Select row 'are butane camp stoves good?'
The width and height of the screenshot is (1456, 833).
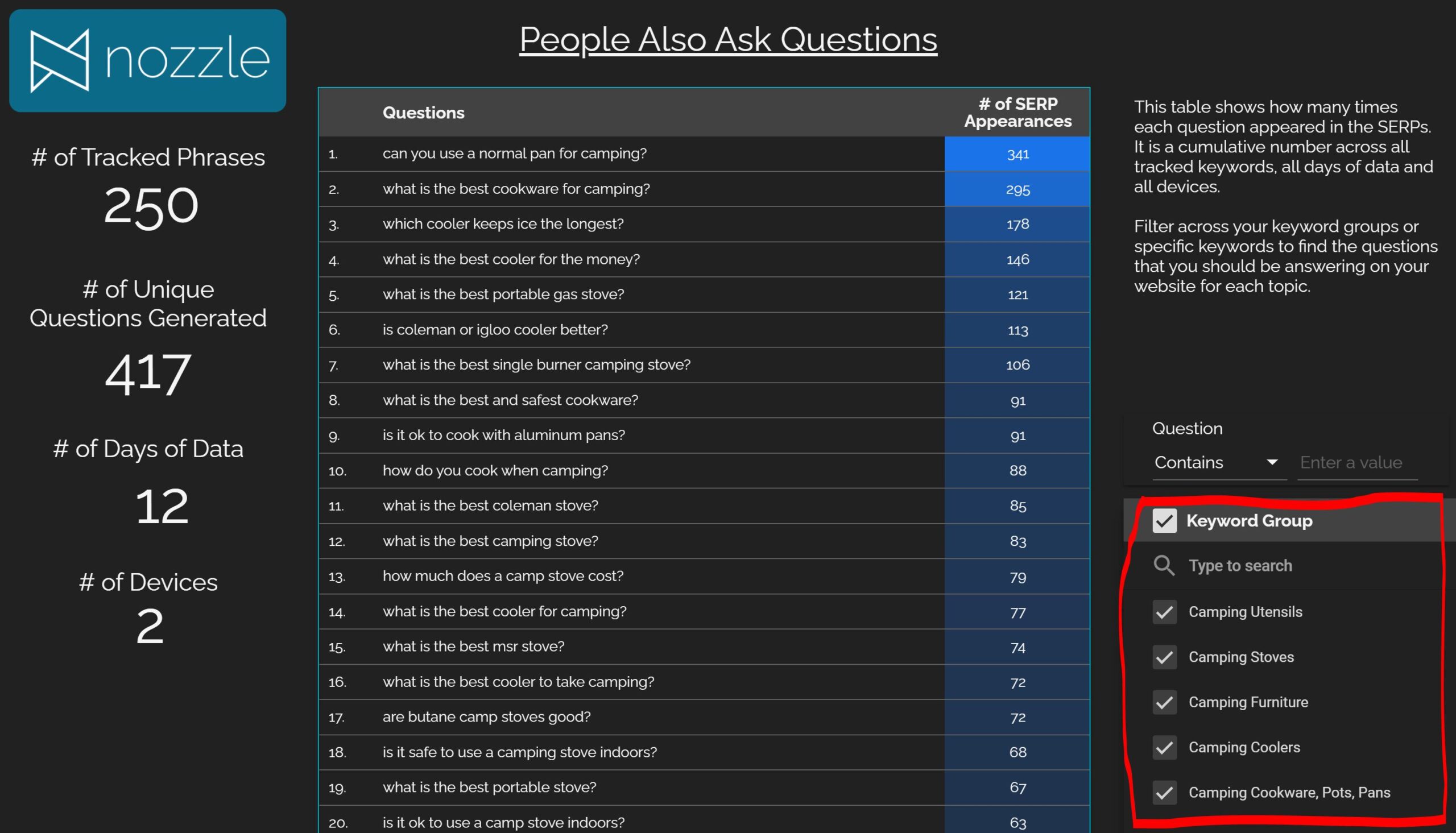coord(704,718)
